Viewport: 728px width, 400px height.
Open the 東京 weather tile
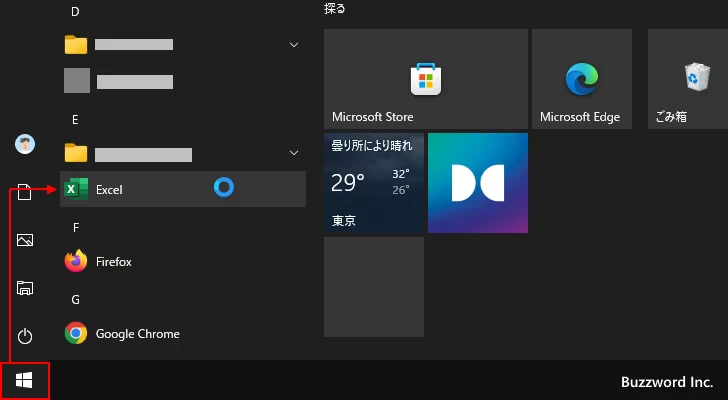pos(374,183)
